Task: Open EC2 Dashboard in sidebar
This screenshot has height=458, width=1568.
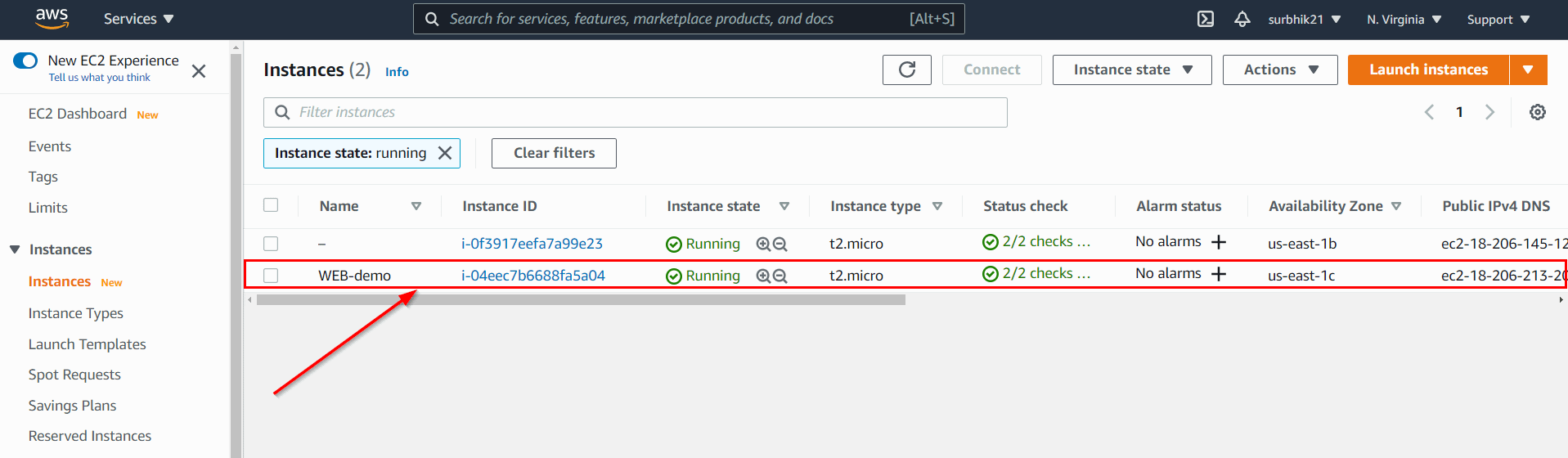Action: coord(78,114)
